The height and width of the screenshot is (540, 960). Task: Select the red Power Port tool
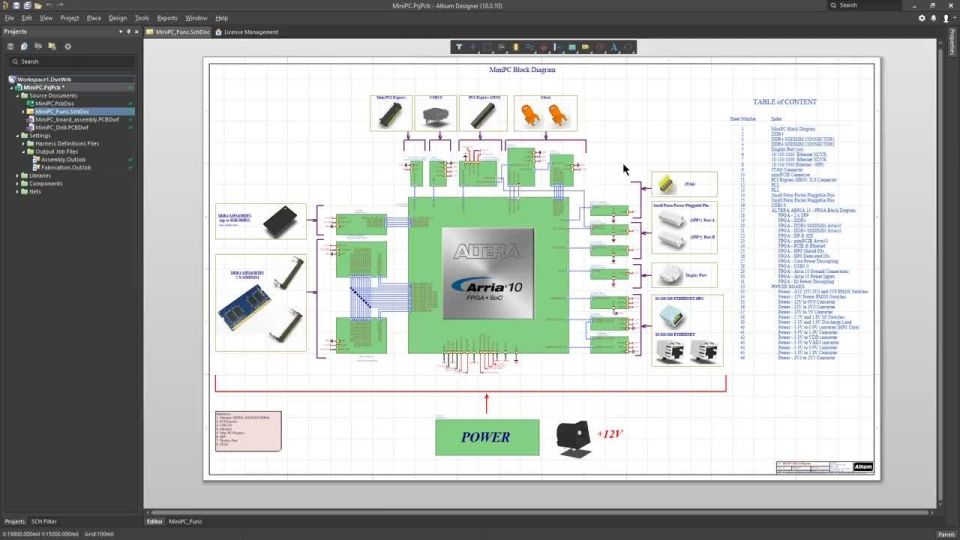[x=544, y=47]
